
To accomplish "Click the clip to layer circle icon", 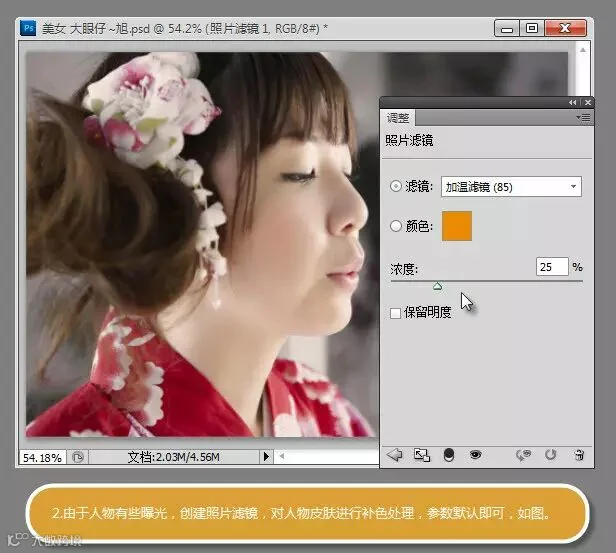I will pyautogui.click(x=449, y=455).
